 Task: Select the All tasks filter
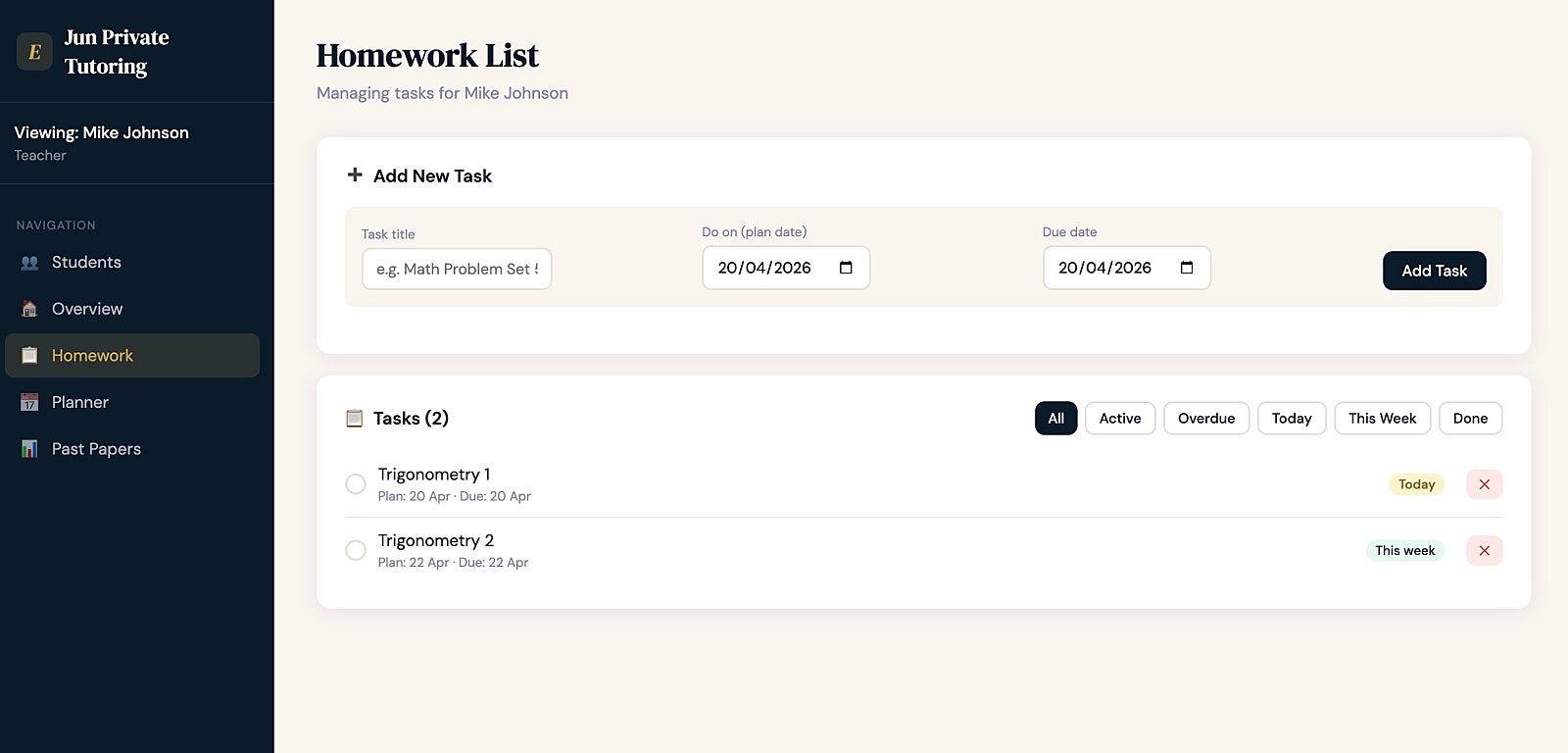1056,419
